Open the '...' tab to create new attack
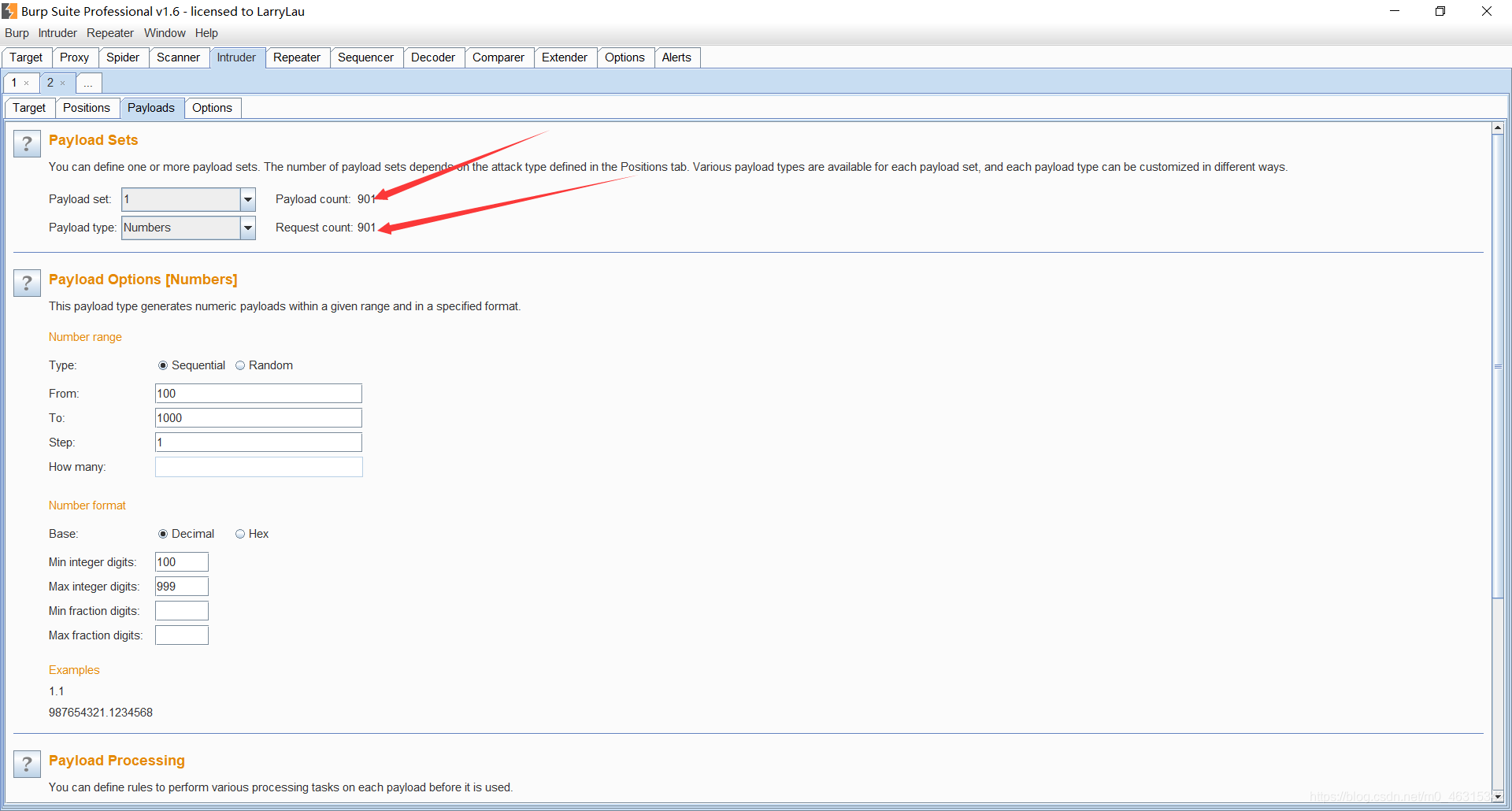 pyautogui.click(x=88, y=83)
